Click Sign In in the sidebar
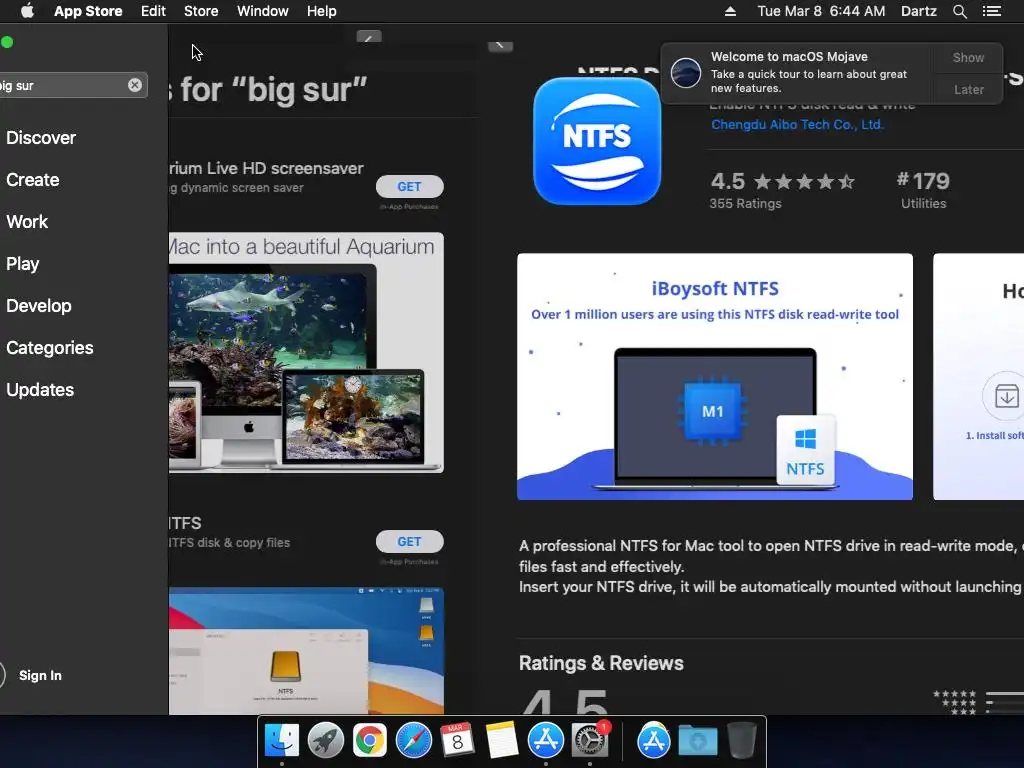The width and height of the screenshot is (1024, 768). click(40, 675)
